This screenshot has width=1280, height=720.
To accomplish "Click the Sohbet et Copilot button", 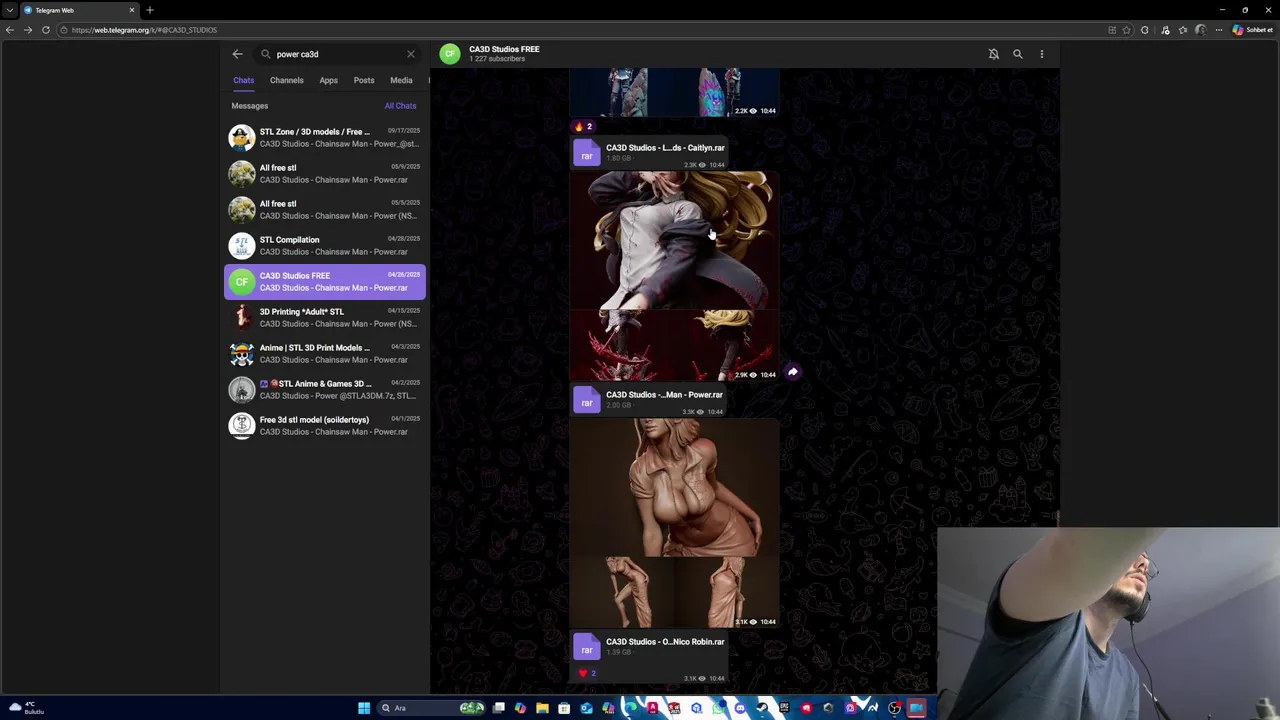I will point(1251,30).
